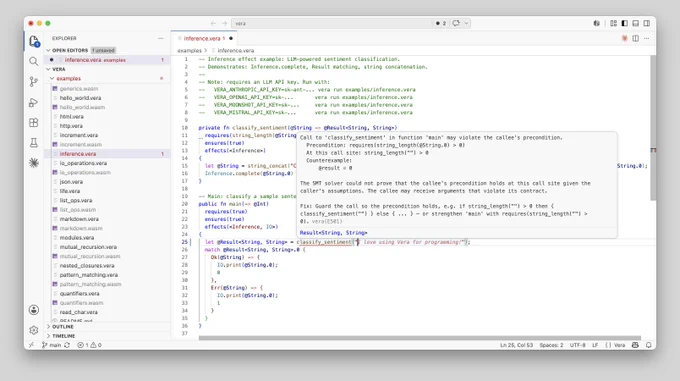The image size is (680, 381).
Task: Click the remote window icon in status bar
Action: (x=31, y=345)
